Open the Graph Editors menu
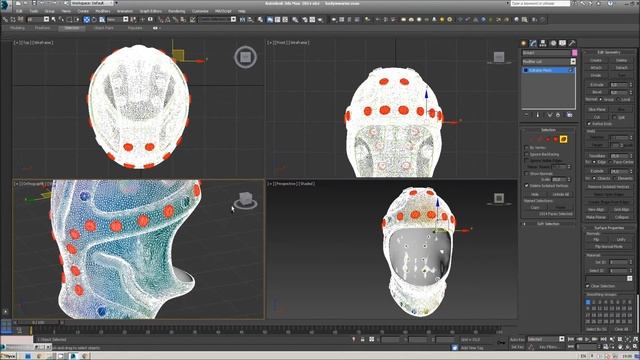 click(151, 11)
